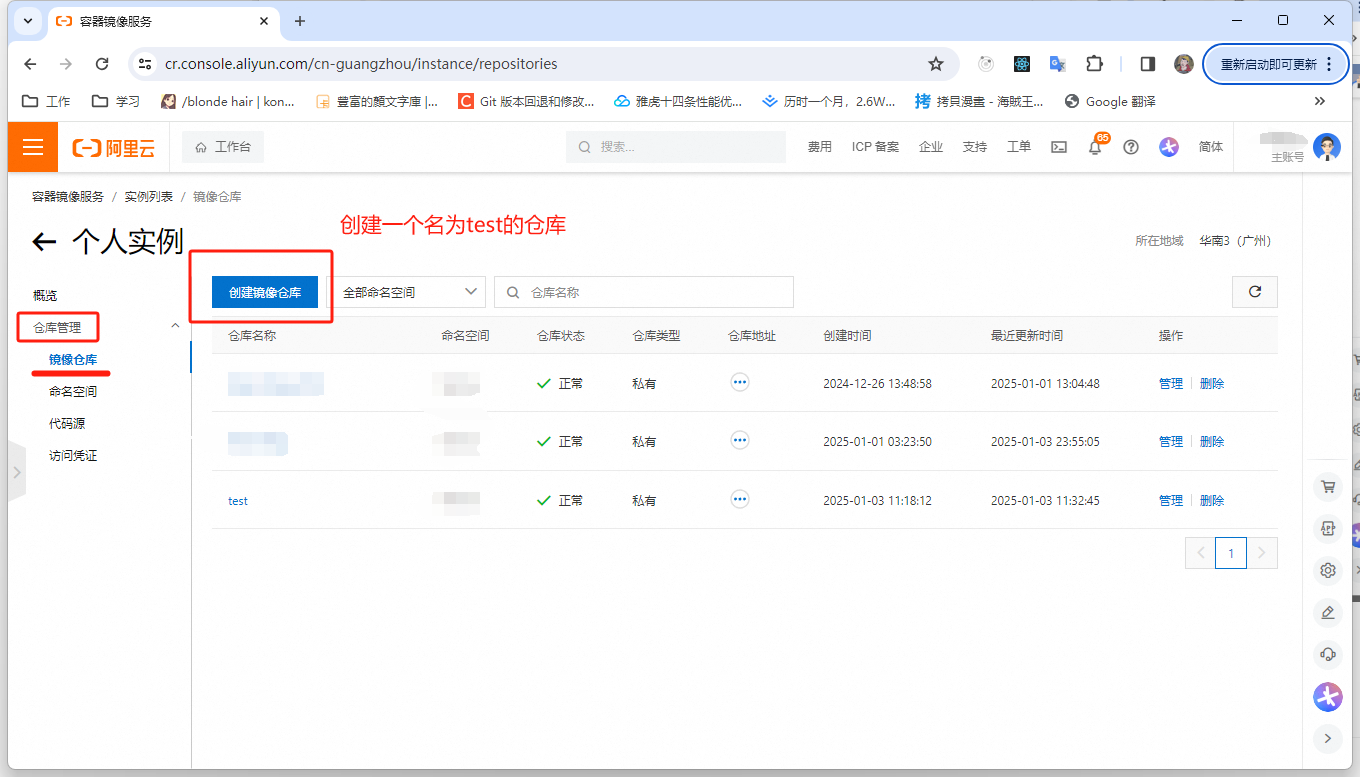Image resolution: width=1360 pixels, height=777 pixels.
Task: Click 管理 for the 2024-12-26 repository
Action: click(1171, 383)
